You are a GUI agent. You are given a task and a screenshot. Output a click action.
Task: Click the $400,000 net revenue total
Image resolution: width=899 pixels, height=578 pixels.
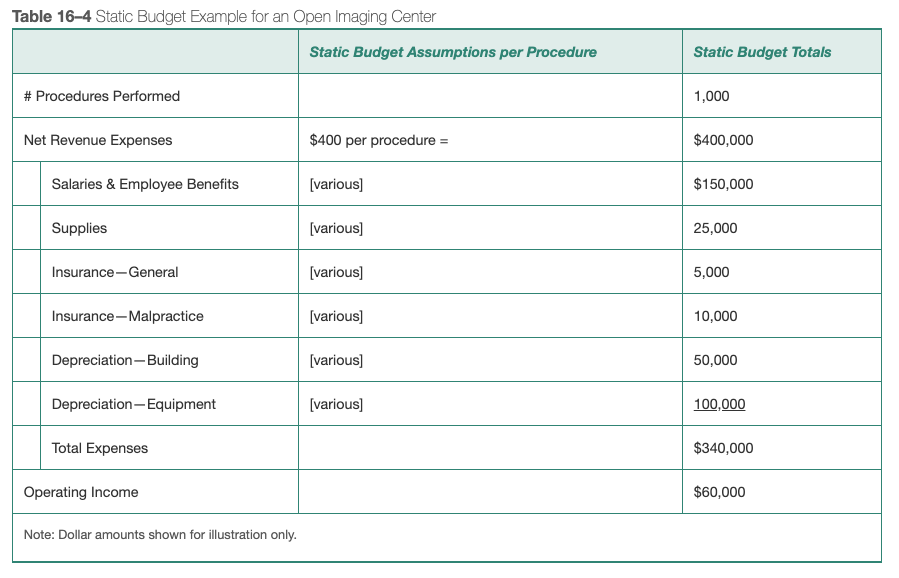(724, 140)
